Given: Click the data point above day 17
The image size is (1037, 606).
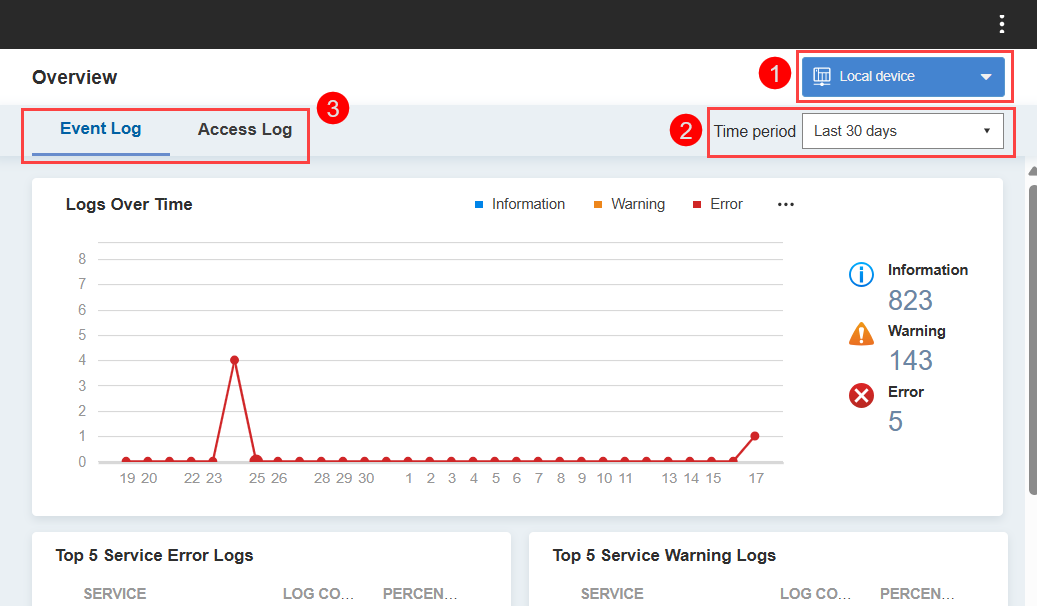Looking at the screenshot, I should coord(755,436).
